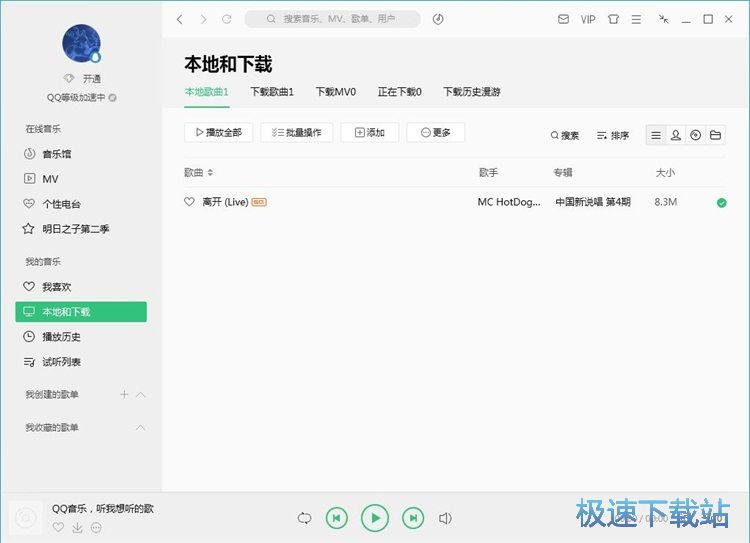Click QQ等级加速中 status text

[x=76, y=98]
